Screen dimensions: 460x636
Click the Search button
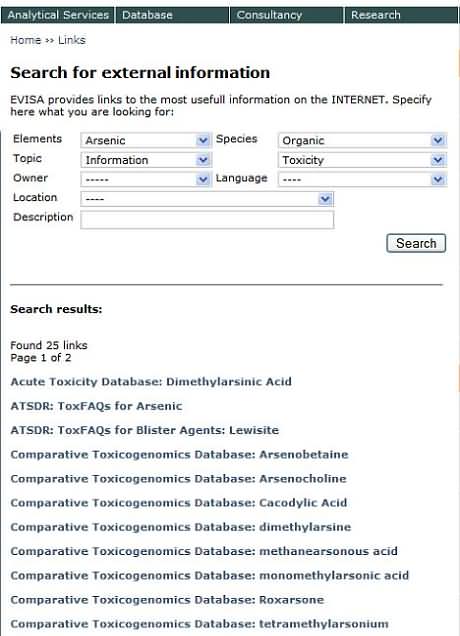pos(416,243)
